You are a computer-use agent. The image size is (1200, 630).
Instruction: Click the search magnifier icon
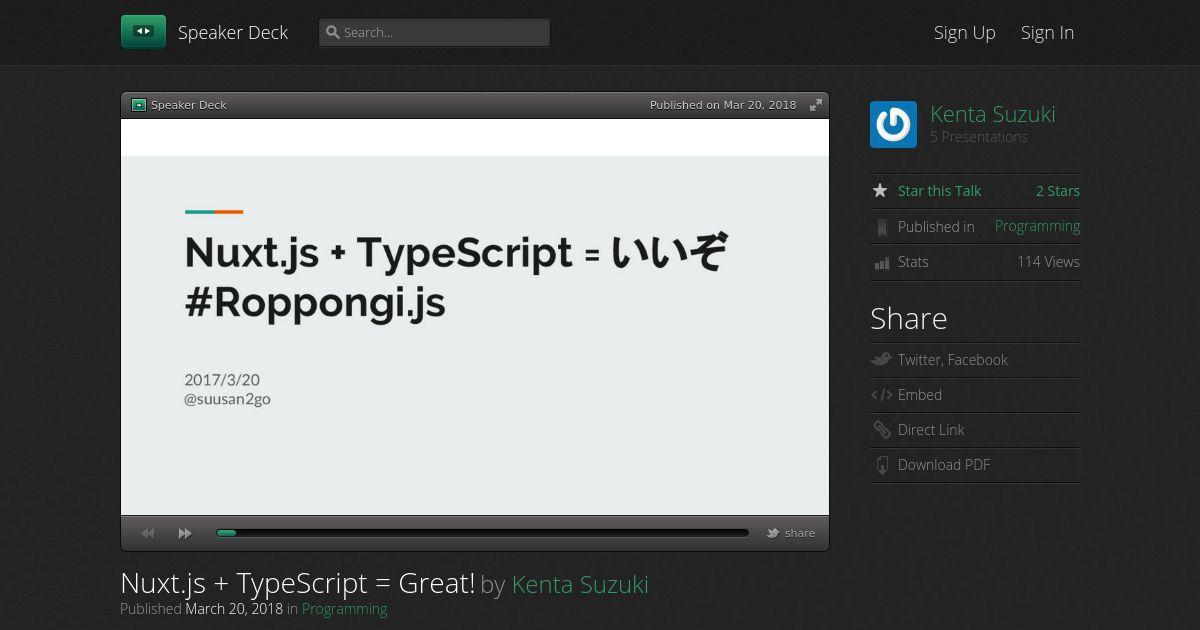pyautogui.click(x=333, y=32)
